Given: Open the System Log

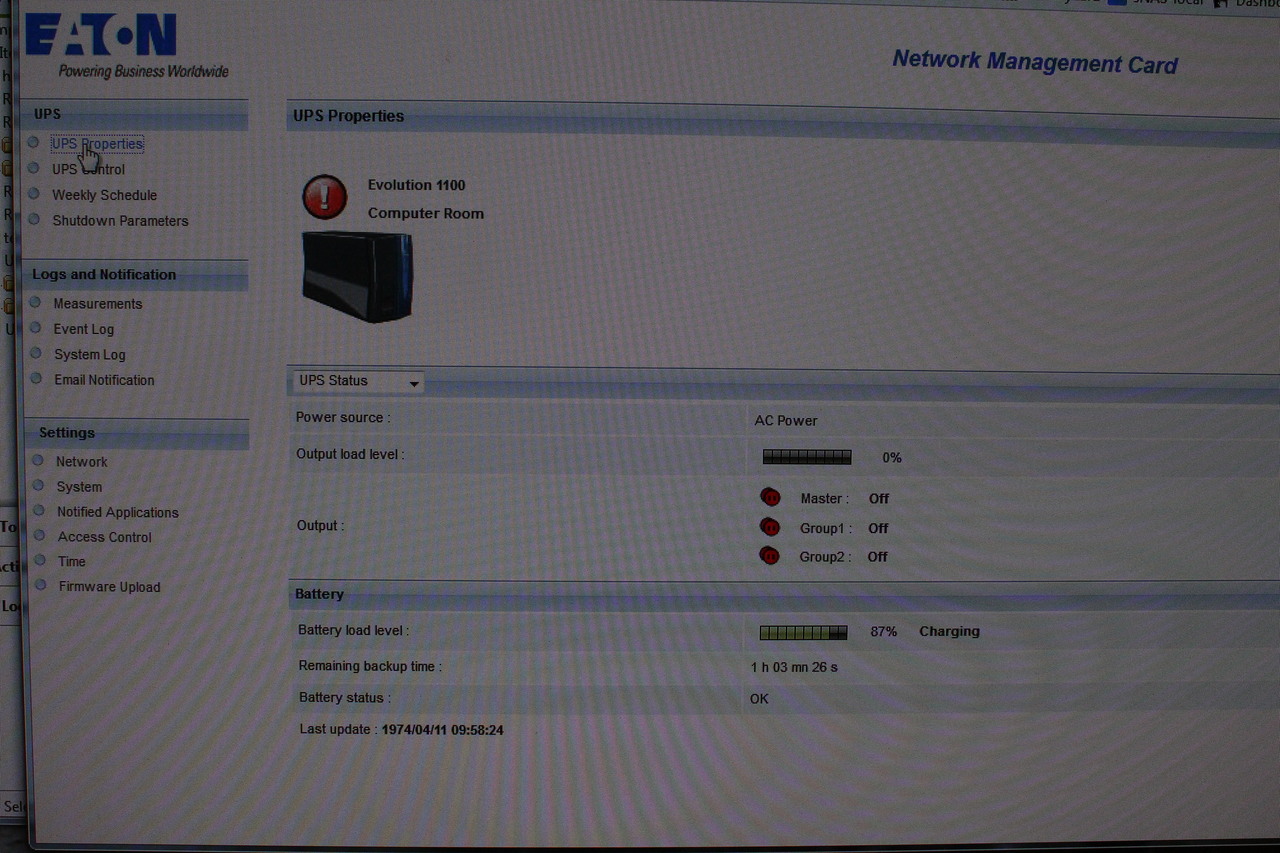Looking at the screenshot, I should [x=89, y=354].
